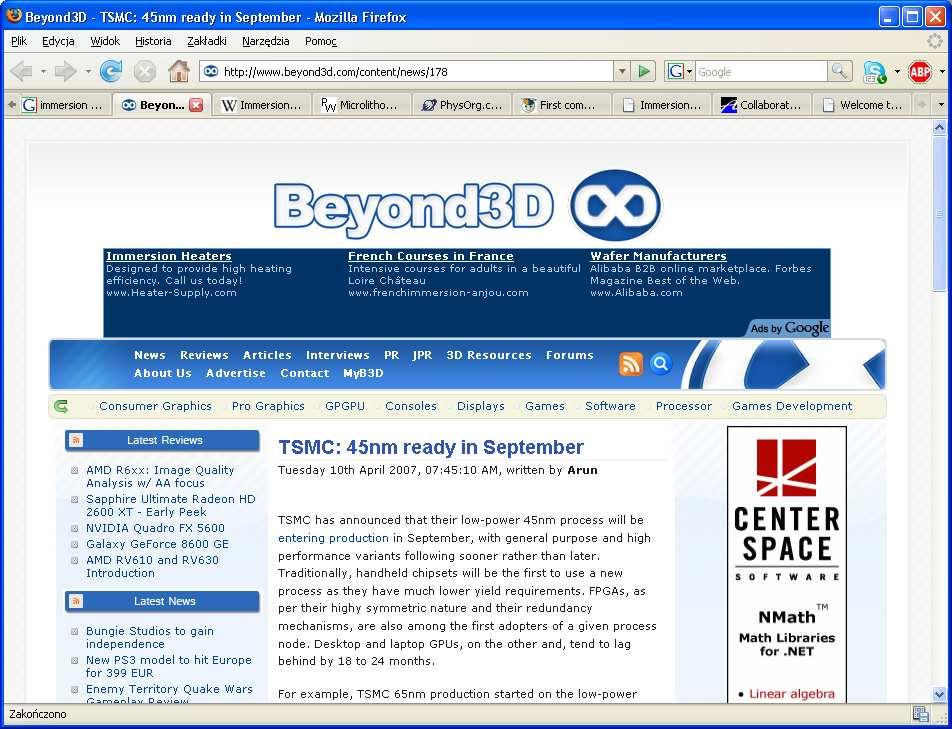
Task: Open the Narzędzia menu
Action: pyautogui.click(x=265, y=41)
